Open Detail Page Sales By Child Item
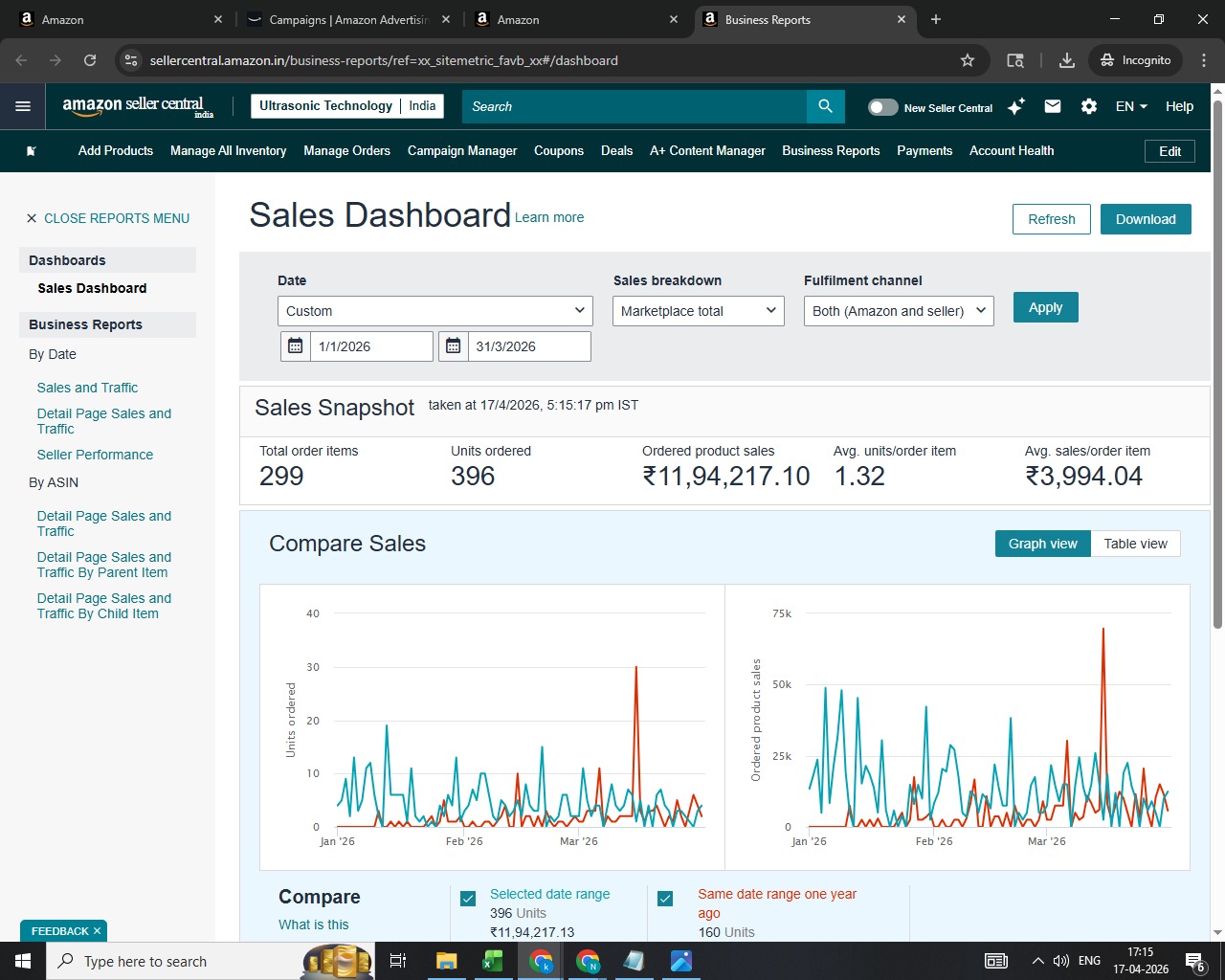This screenshot has height=980, width=1225. click(x=103, y=606)
